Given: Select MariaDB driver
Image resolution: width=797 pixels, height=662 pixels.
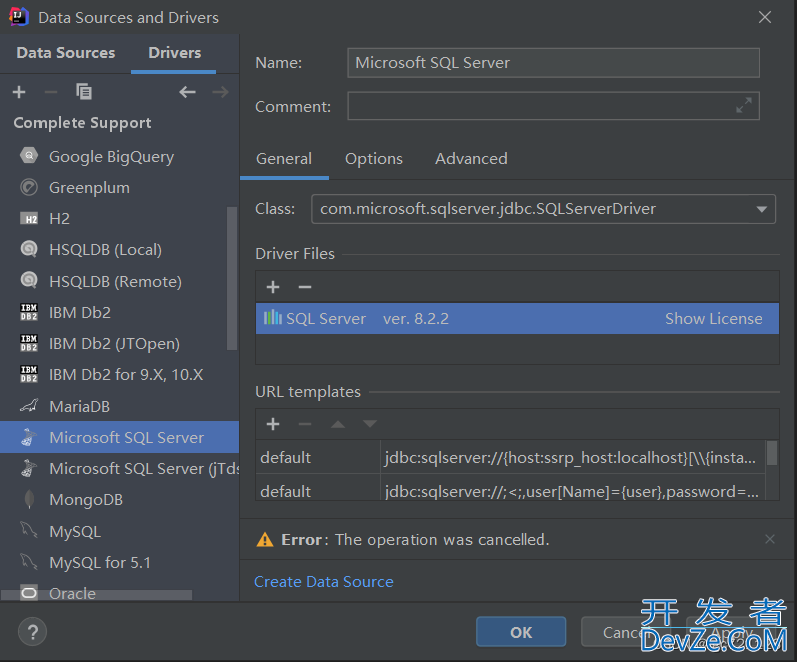Looking at the screenshot, I should [119, 406].
